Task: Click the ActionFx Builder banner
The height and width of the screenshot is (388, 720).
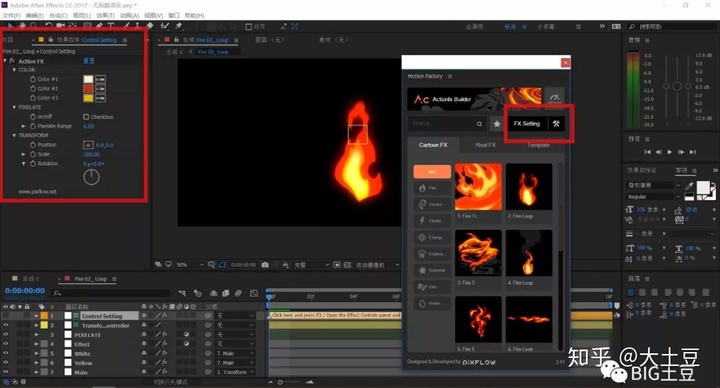Action: pyautogui.click(x=474, y=99)
